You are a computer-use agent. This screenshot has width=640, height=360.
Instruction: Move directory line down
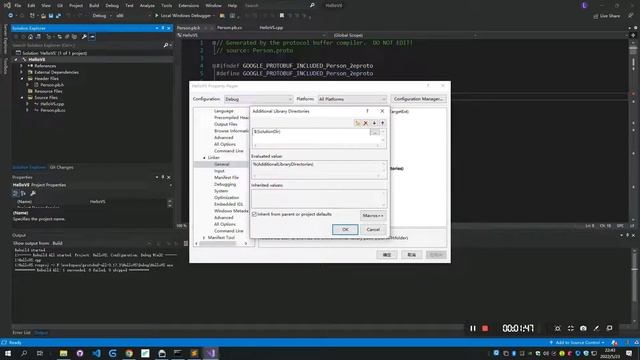[x=374, y=123]
